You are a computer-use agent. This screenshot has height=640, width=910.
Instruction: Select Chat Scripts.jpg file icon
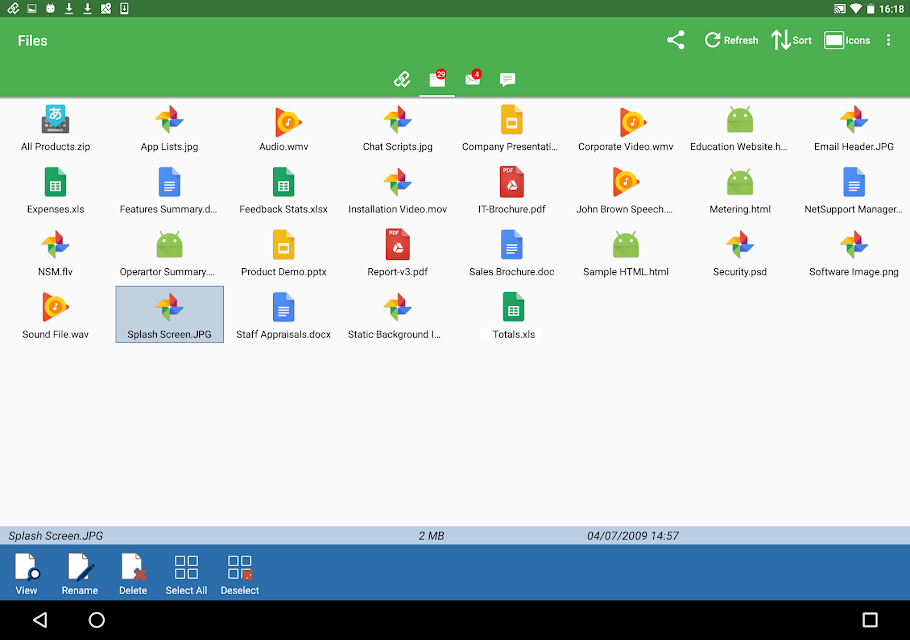coord(398,120)
